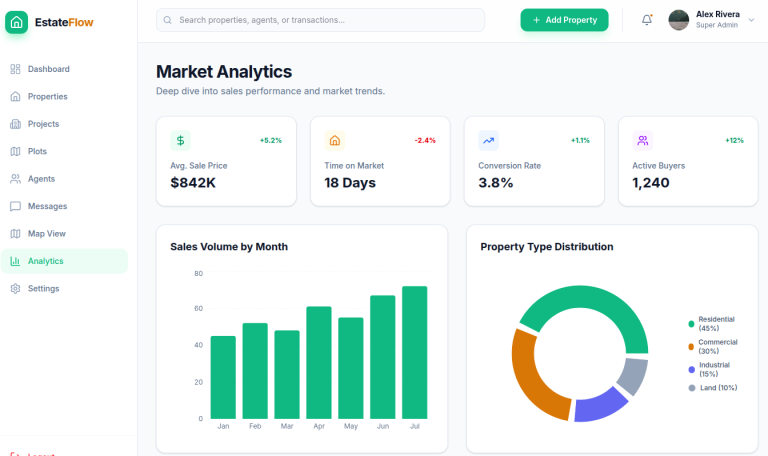Select Projects in the sidebar menu

tap(43, 124)
